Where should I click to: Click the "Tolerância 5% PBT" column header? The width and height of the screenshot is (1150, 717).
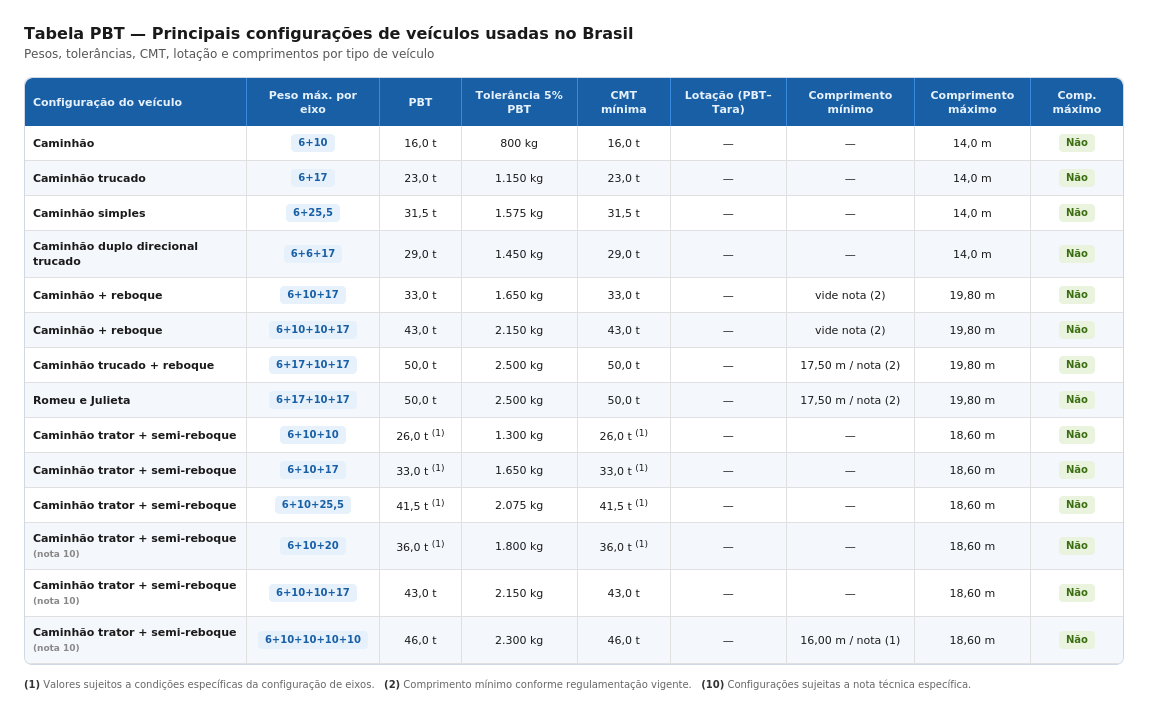coord(519,102)
